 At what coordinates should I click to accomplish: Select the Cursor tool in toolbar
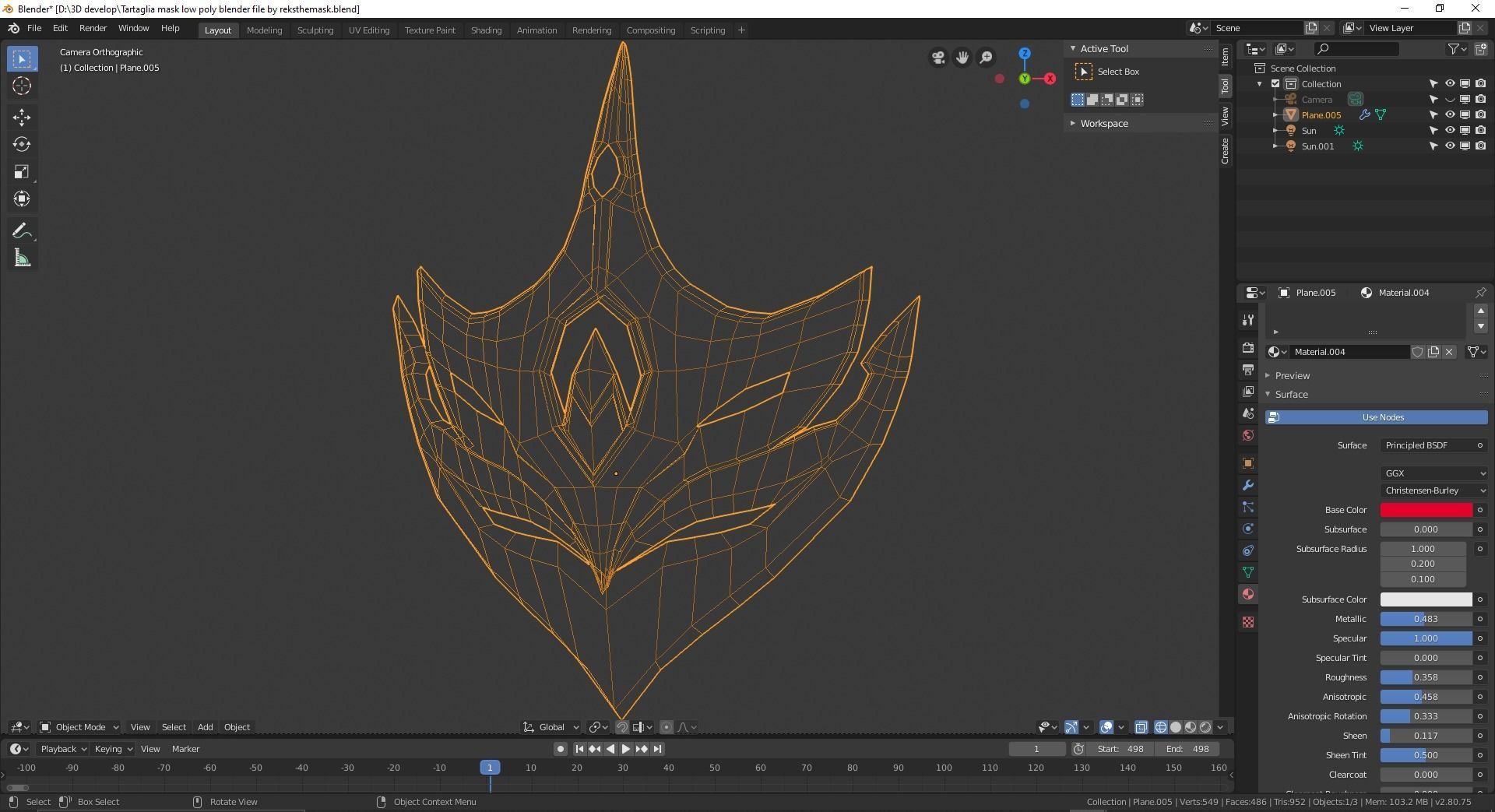[22, 86]
